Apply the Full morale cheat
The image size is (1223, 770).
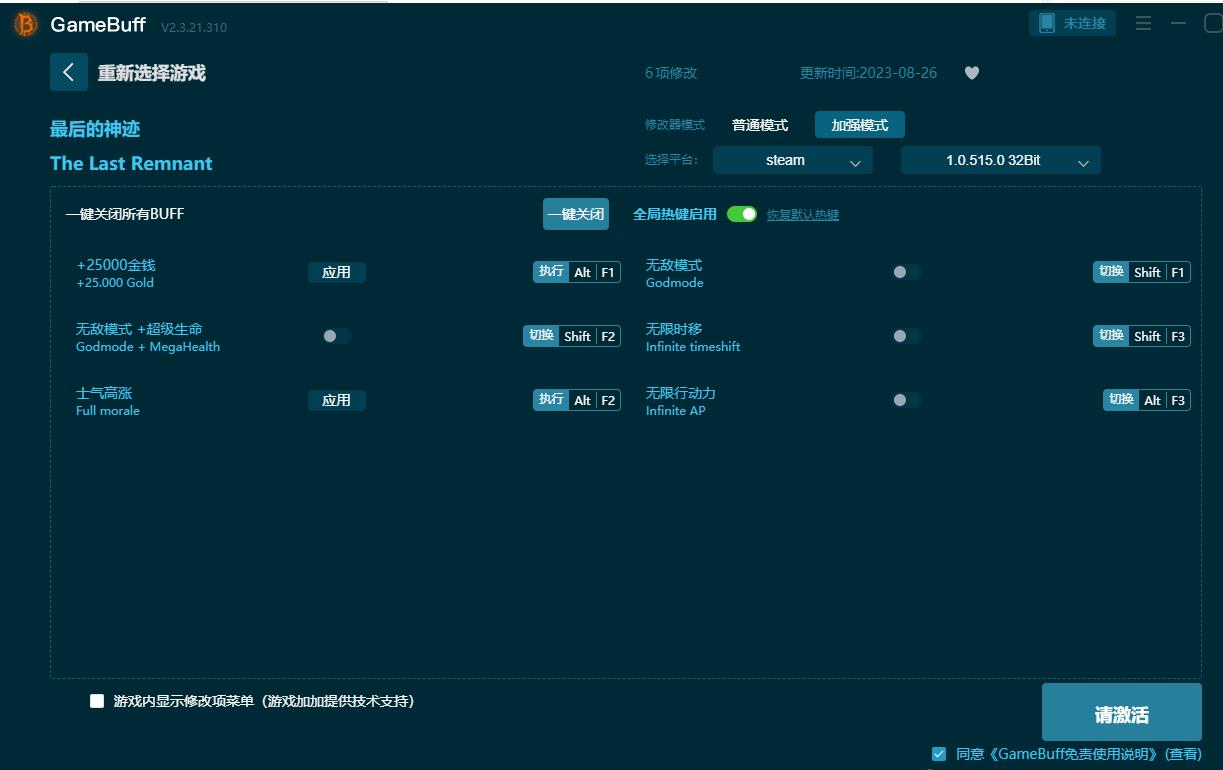click(337, 400)
